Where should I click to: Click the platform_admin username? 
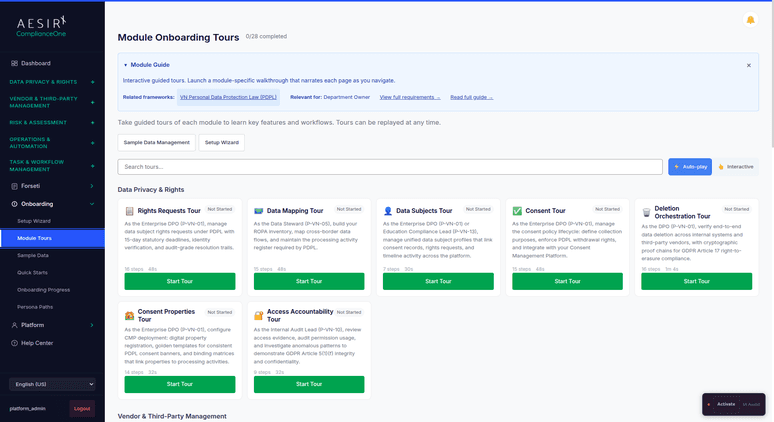[28, 409]
